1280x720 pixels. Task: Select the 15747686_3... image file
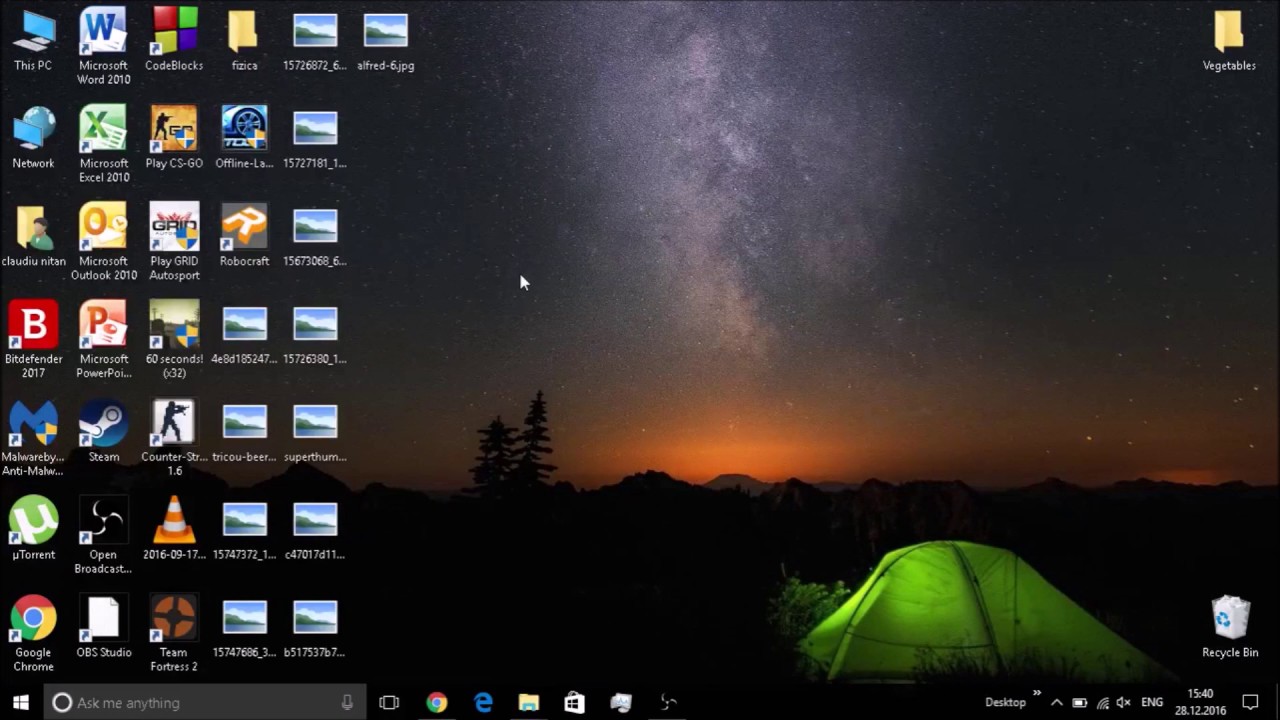tap(244, 628)
